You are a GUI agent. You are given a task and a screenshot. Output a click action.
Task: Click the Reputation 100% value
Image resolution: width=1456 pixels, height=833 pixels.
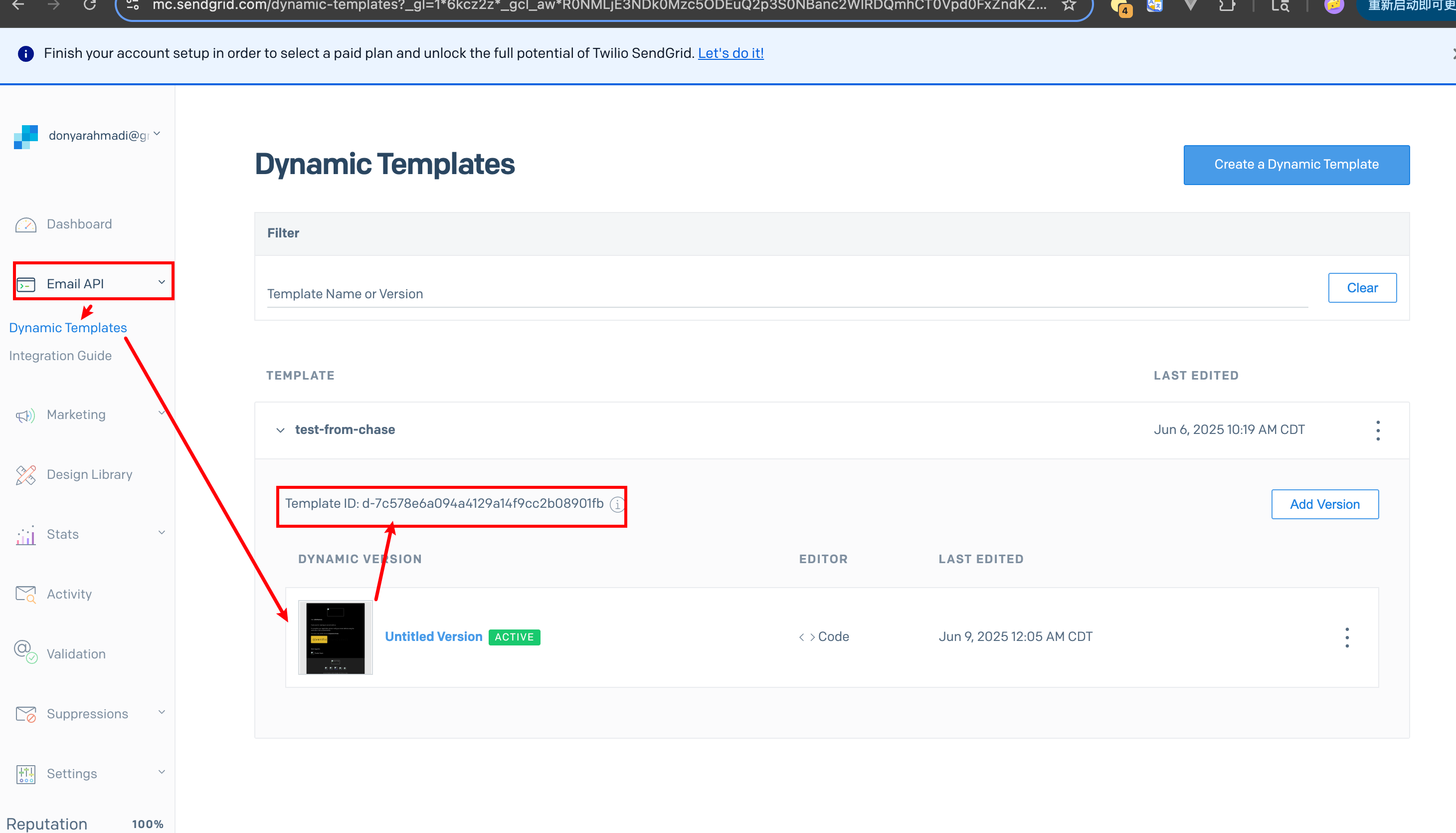pos(148,825)
